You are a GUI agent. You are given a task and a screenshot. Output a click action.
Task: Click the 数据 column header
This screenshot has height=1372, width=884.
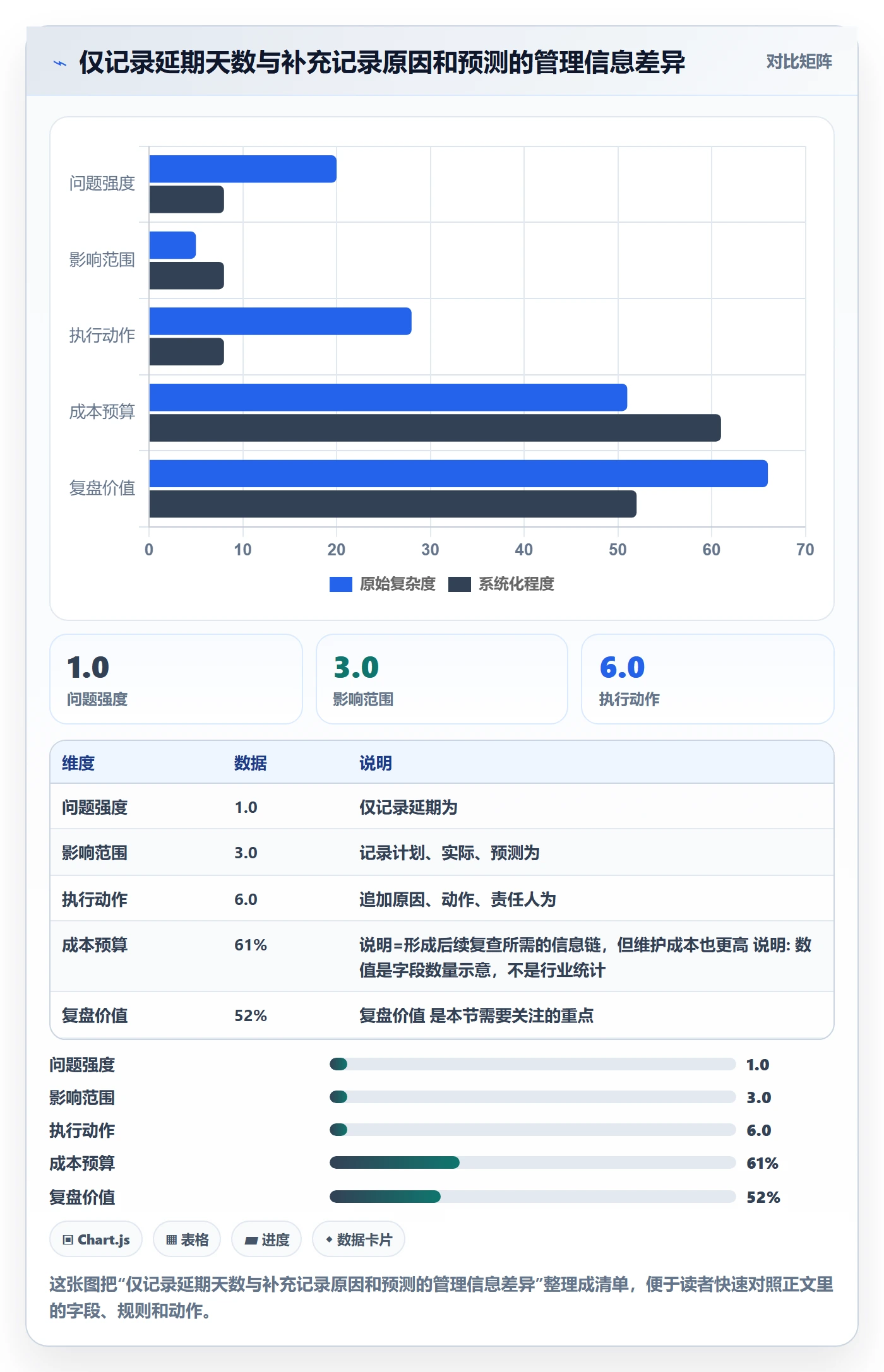(x=251, y=763)
